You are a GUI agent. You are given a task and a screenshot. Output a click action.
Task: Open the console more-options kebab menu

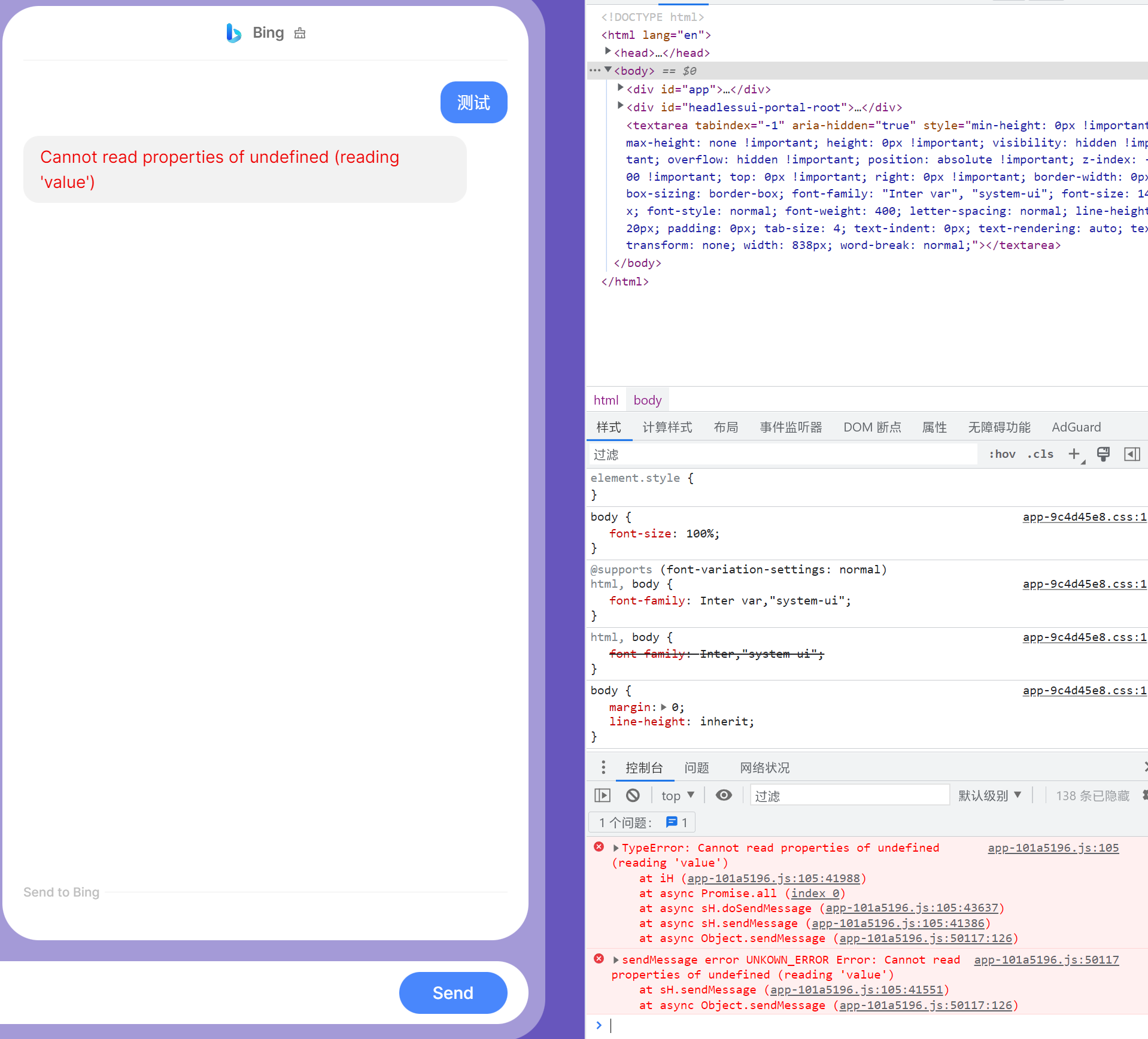tap(603, 767)
